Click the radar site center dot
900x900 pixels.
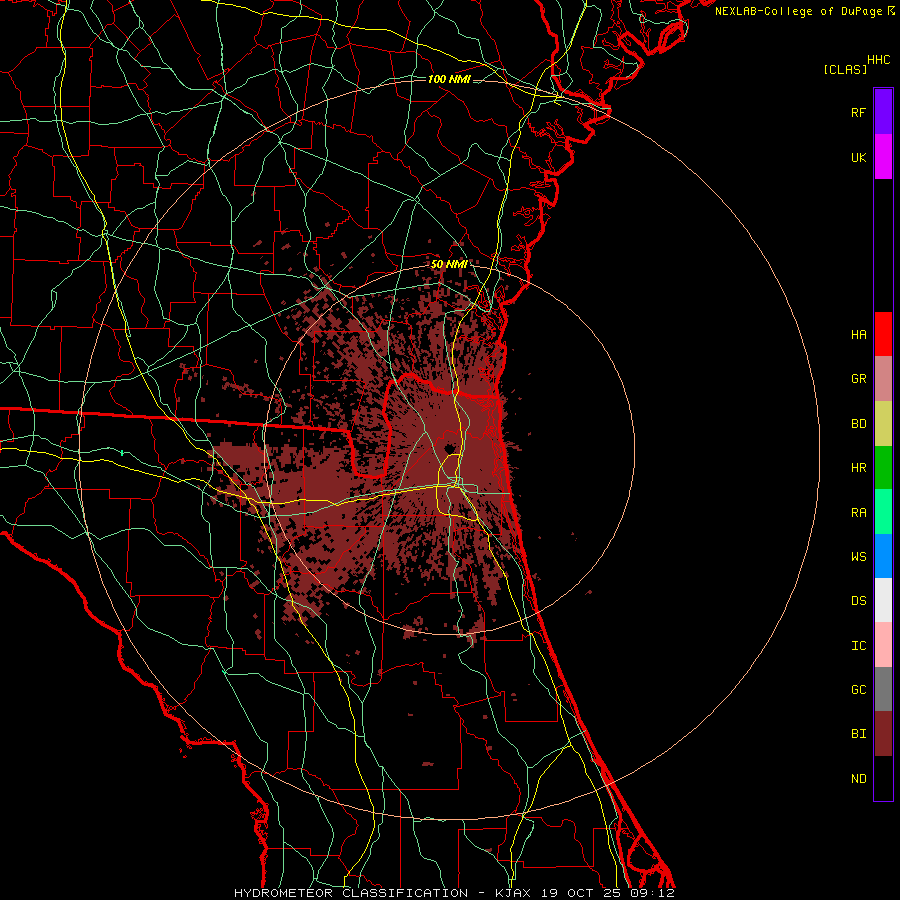click(x=449, y=448)
